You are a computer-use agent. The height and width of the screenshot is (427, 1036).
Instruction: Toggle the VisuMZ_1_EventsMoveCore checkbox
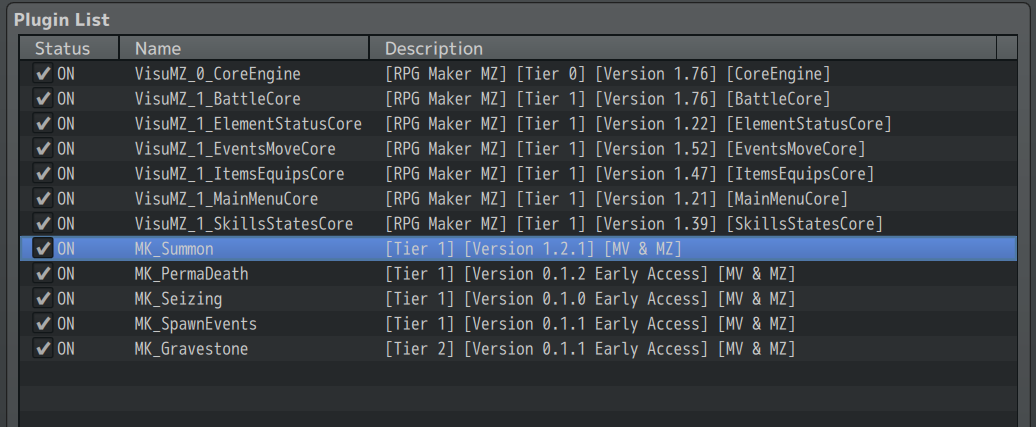pos(43,149)
